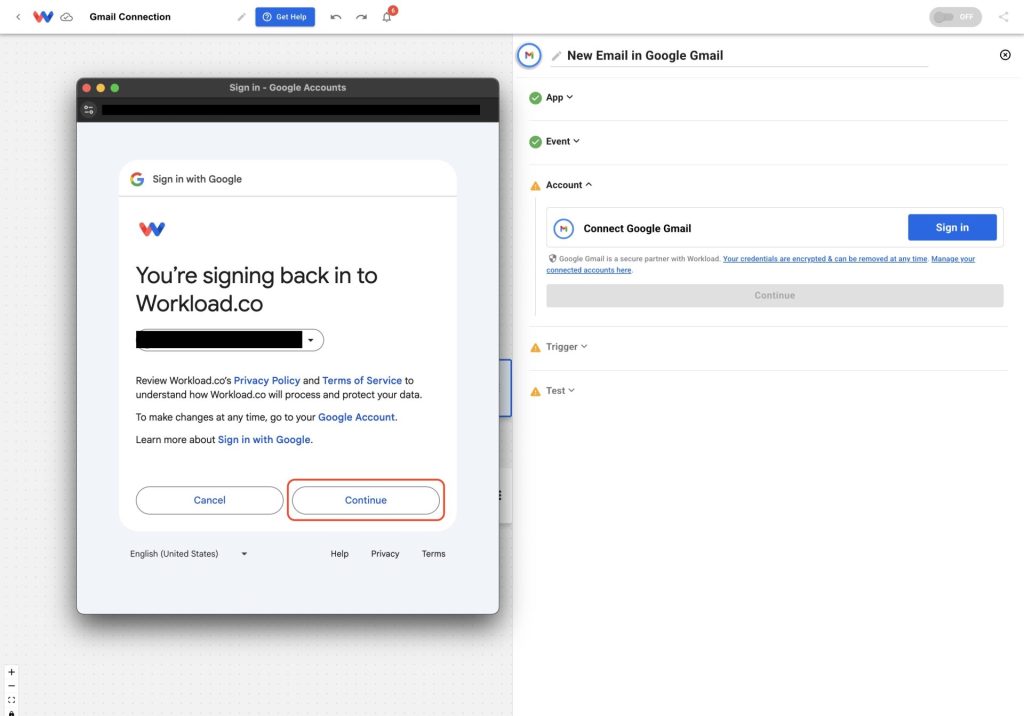
Task: Click Cancel in Google sign-in dialog
Action: (210, 500)
